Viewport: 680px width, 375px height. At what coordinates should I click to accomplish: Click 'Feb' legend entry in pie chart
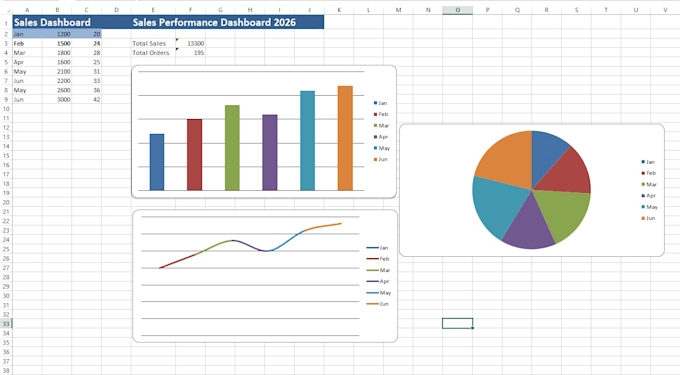(648, 173)
